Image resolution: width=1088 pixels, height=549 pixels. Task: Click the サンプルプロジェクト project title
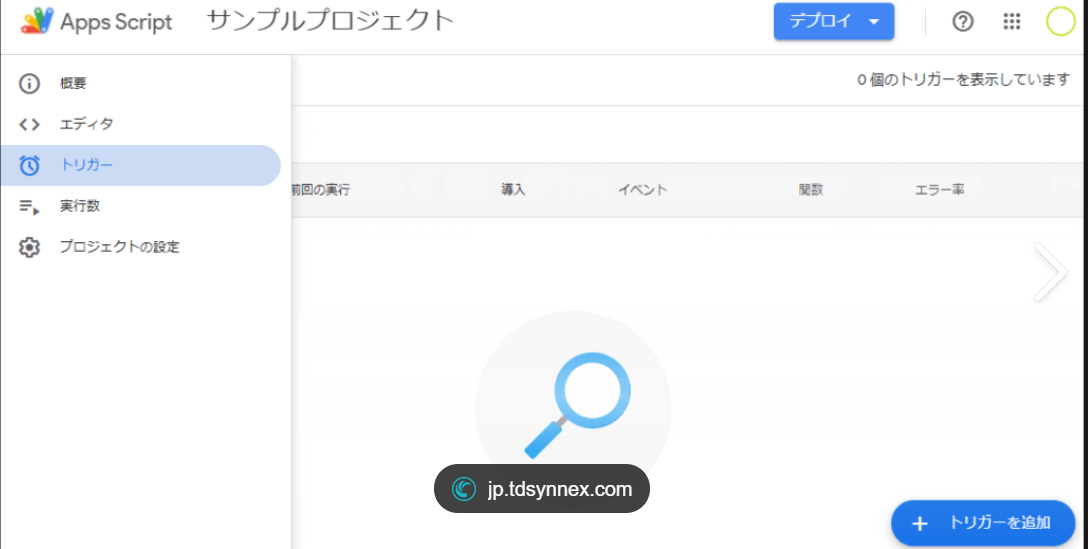(330, 22)
